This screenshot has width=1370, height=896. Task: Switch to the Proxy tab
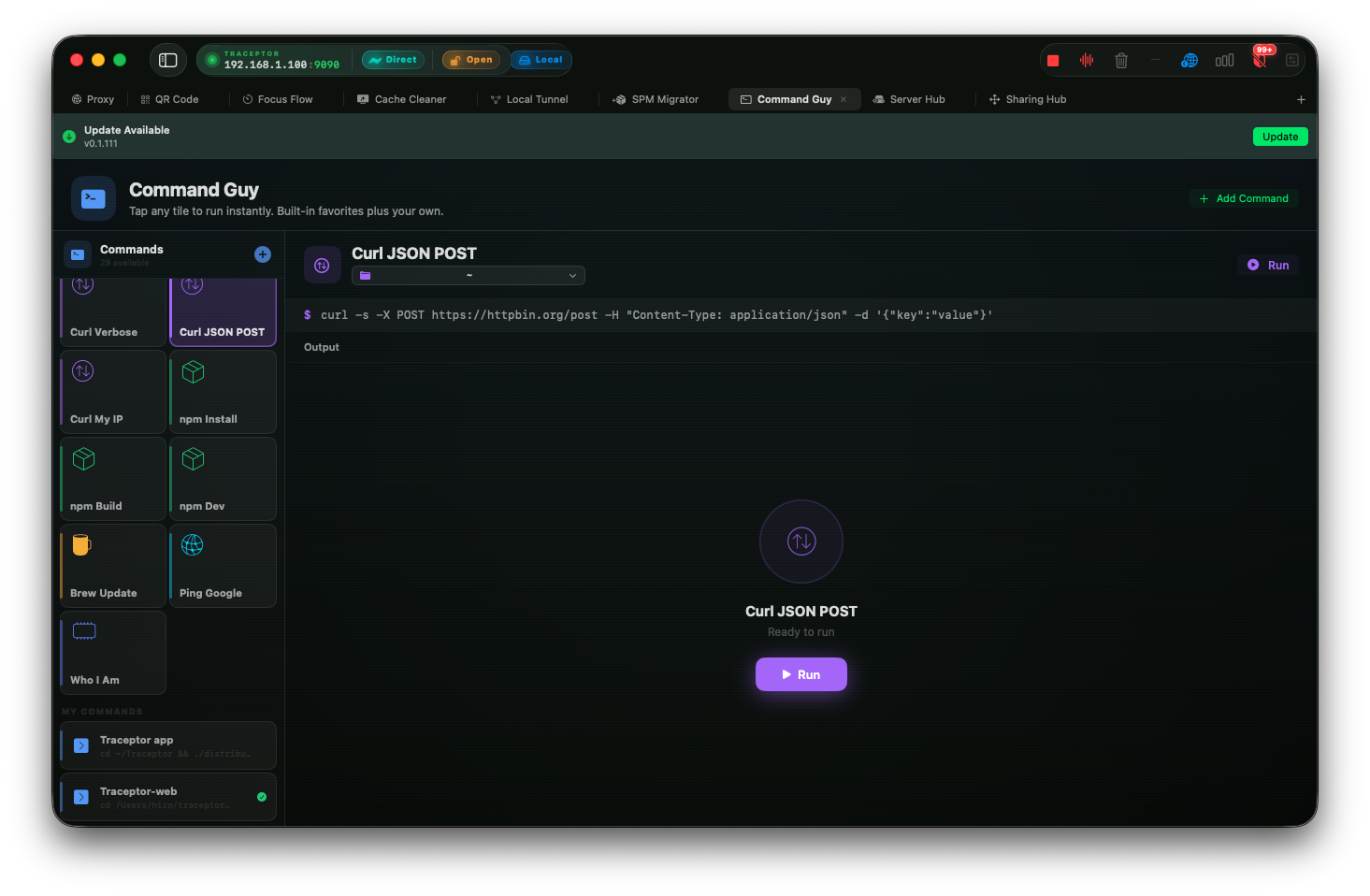(x=93, y=99)
